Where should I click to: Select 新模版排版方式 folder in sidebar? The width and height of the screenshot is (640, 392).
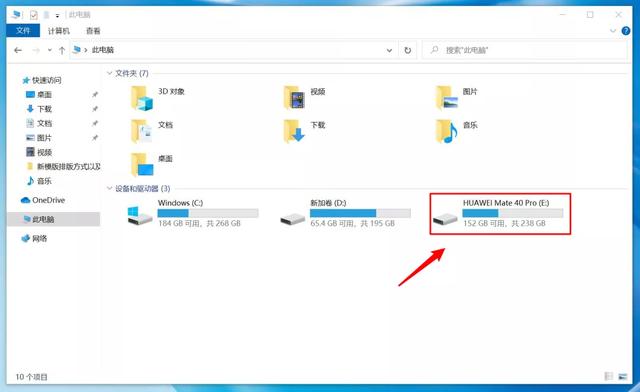coord(63,166)
